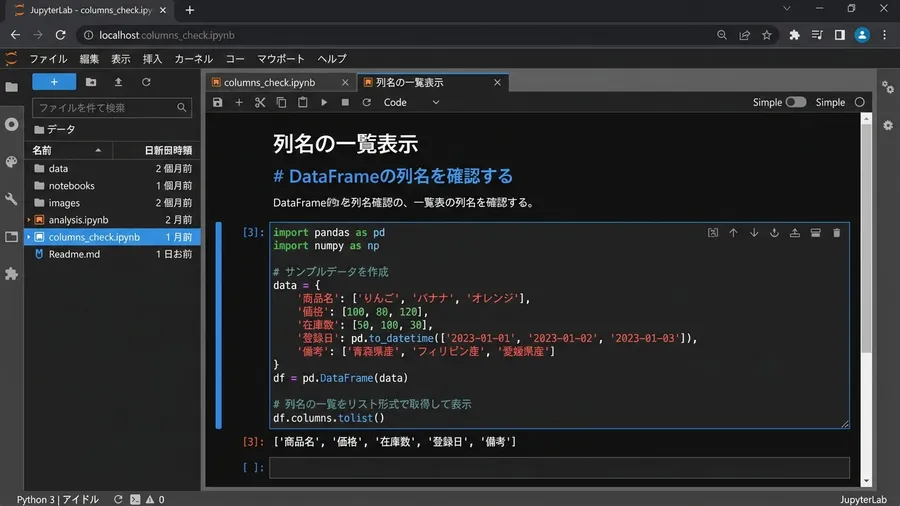This screenshot has height=506, width=900.
Task: Click the download arrow icon in cell toolbar
Action: coord(774,233)
